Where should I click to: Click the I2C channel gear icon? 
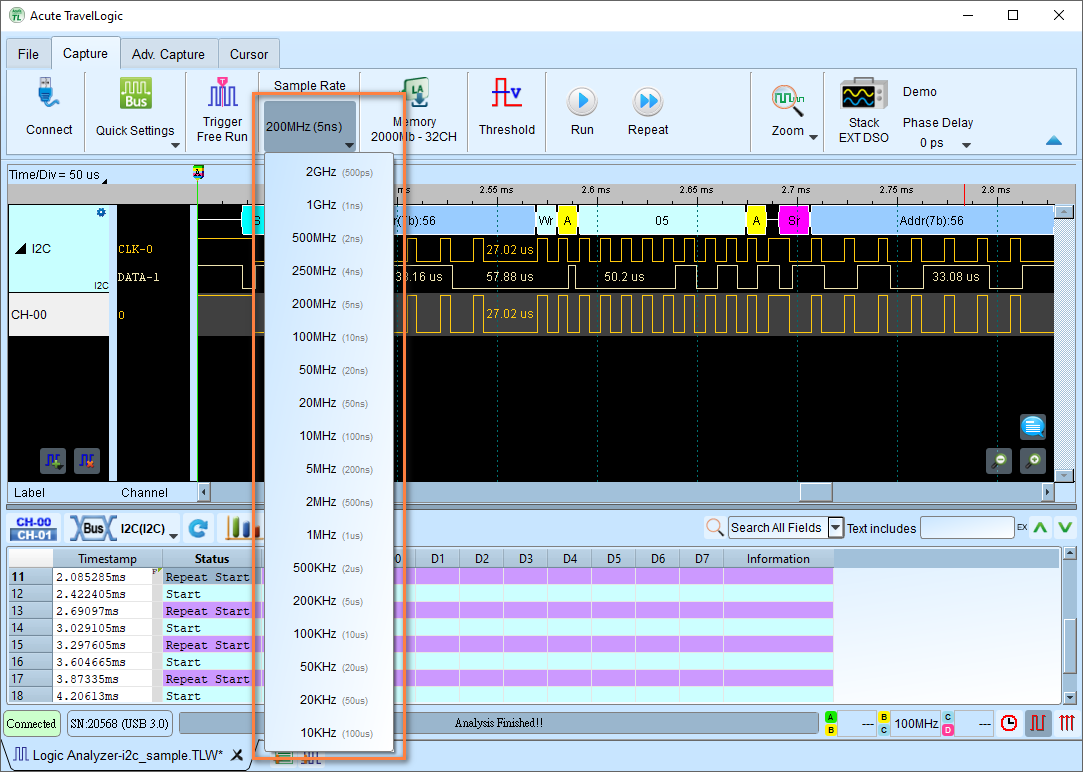point(101,213)
